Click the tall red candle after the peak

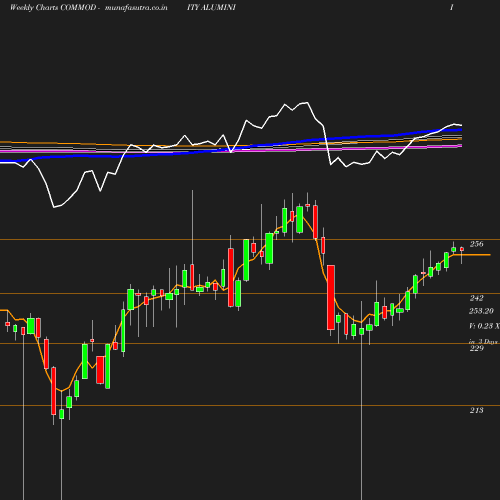[331, 298]
